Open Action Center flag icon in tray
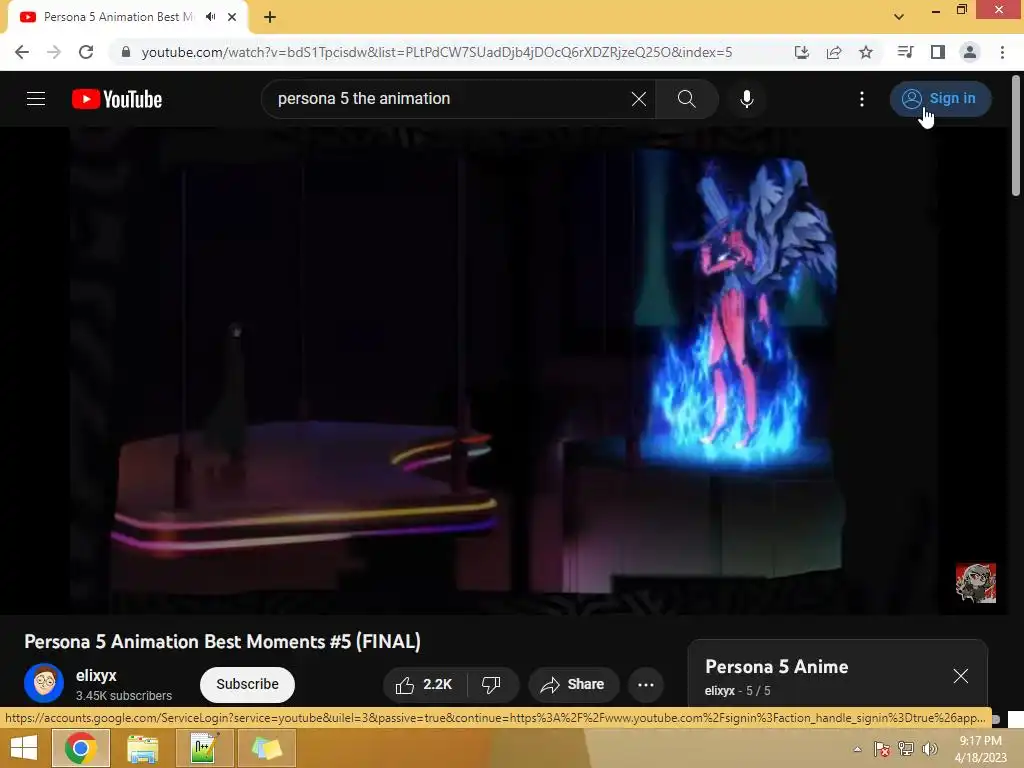The image size is (1024, 768). (x=882, y=749)
